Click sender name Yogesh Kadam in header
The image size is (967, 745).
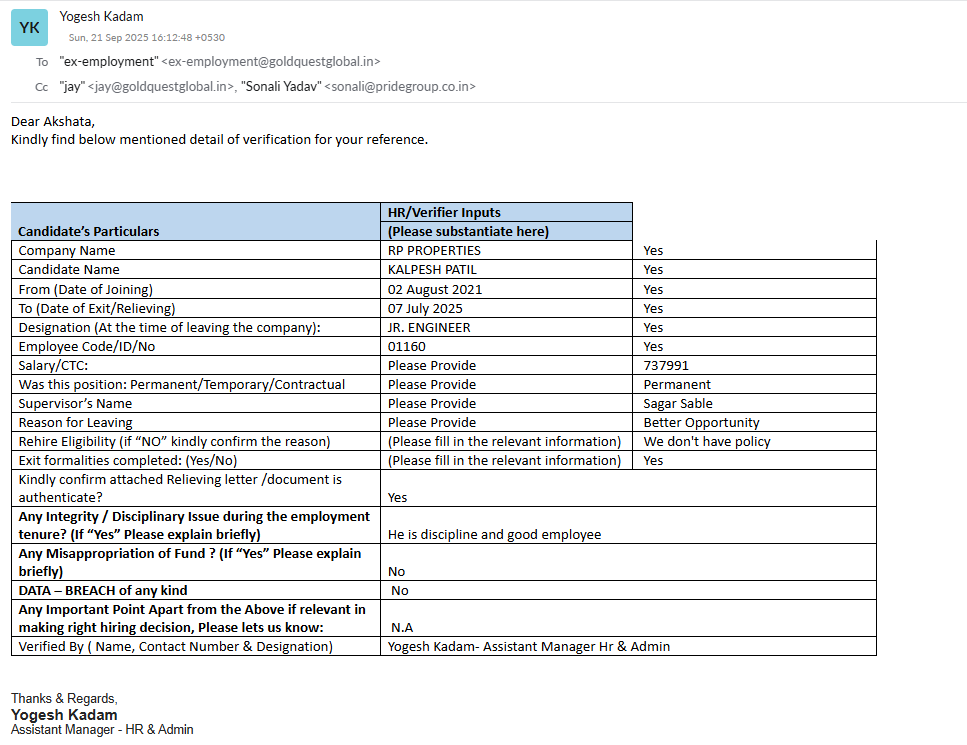[101, 17]
